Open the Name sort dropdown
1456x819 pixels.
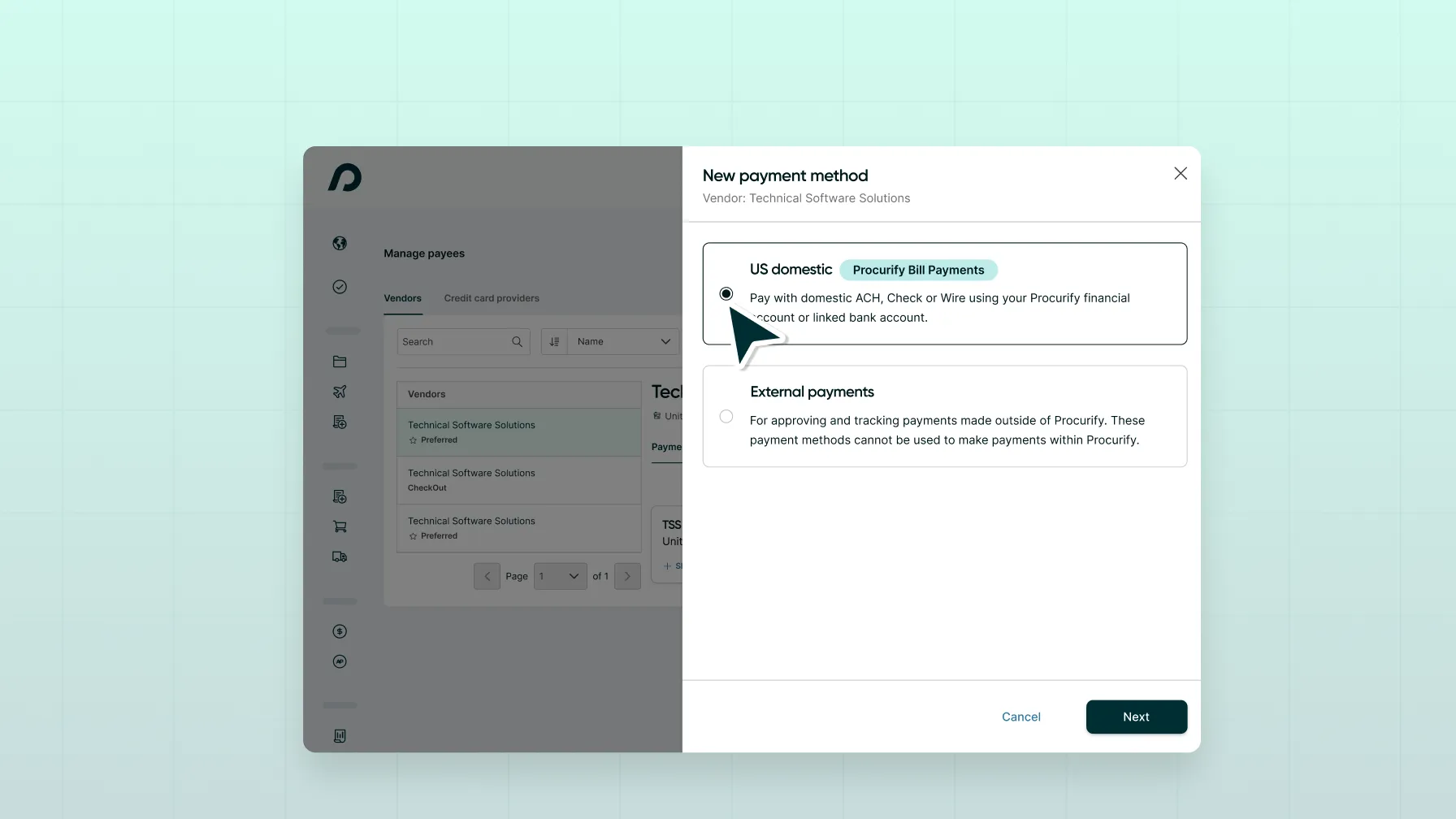623,342
